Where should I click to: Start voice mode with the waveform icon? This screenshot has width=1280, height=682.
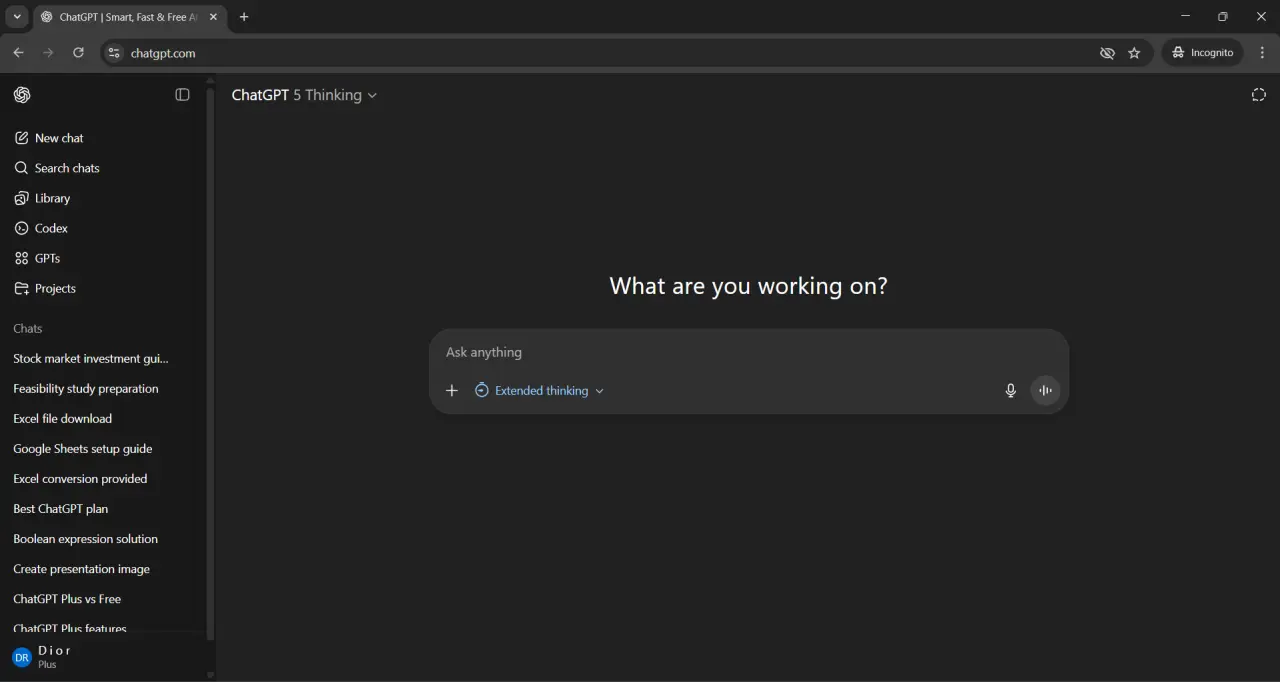coord(1045,391)
